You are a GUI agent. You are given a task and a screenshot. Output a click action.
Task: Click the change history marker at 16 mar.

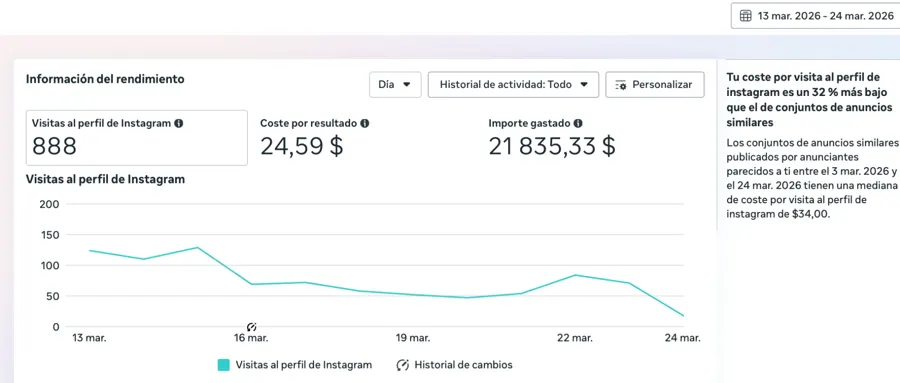(x=251, y=327)
